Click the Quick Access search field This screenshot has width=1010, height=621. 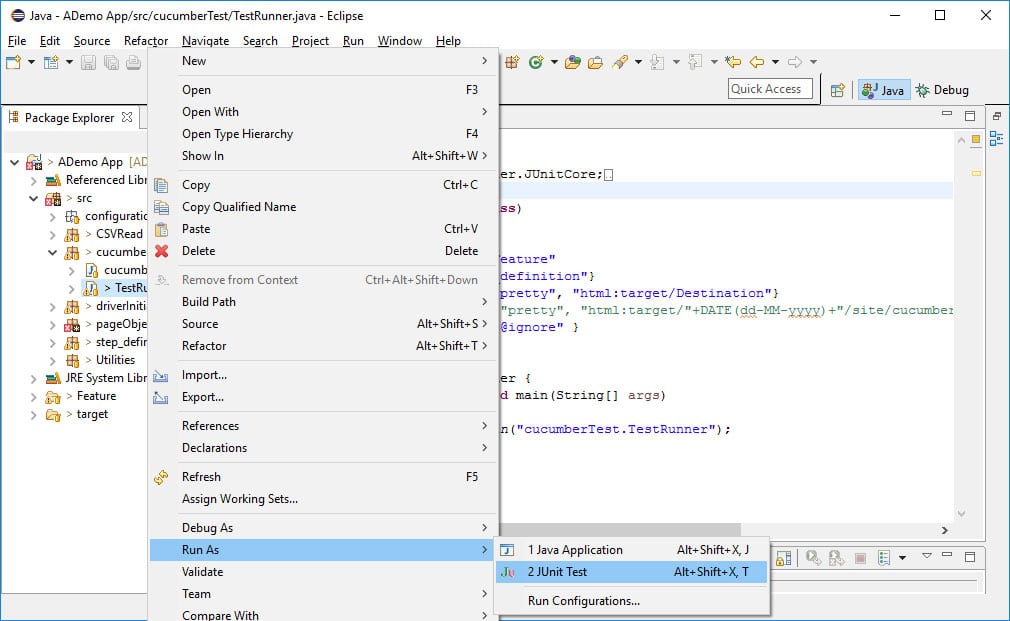[x=770, y=89]
